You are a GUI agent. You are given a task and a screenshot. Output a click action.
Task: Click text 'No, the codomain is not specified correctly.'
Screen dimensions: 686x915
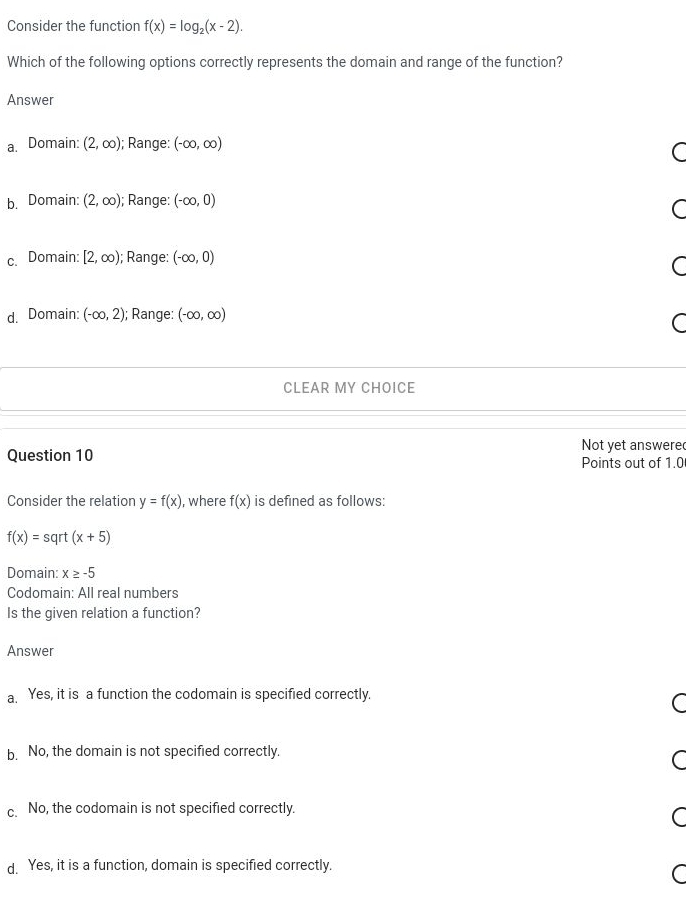(161, 809)
